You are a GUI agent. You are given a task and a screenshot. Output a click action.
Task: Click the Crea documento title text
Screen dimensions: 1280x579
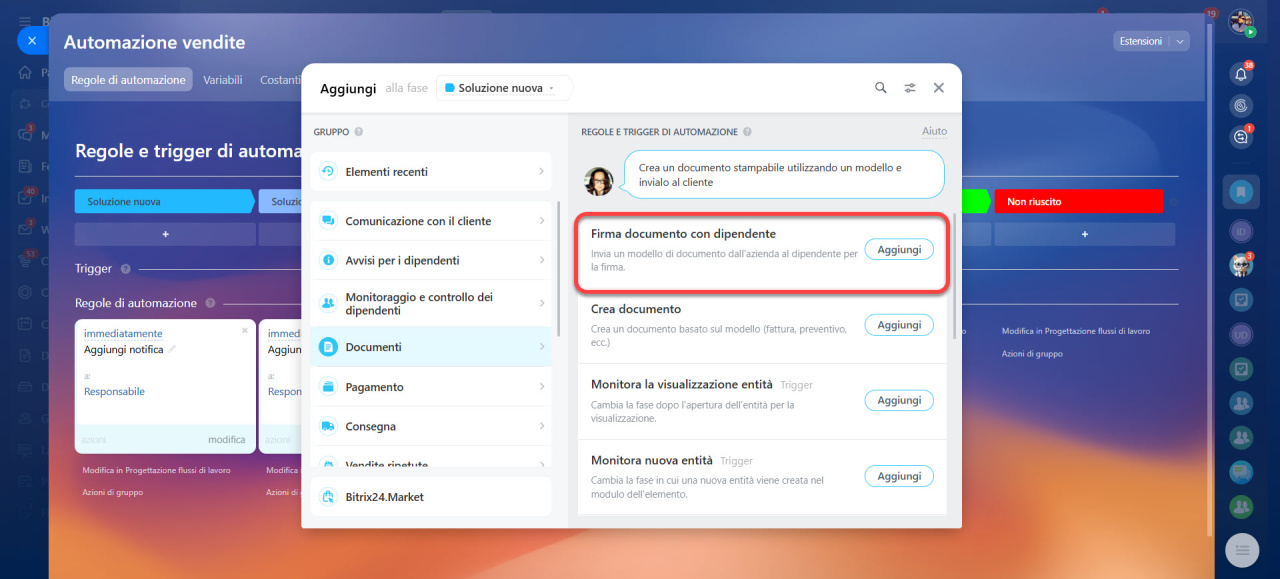(636, 309)
